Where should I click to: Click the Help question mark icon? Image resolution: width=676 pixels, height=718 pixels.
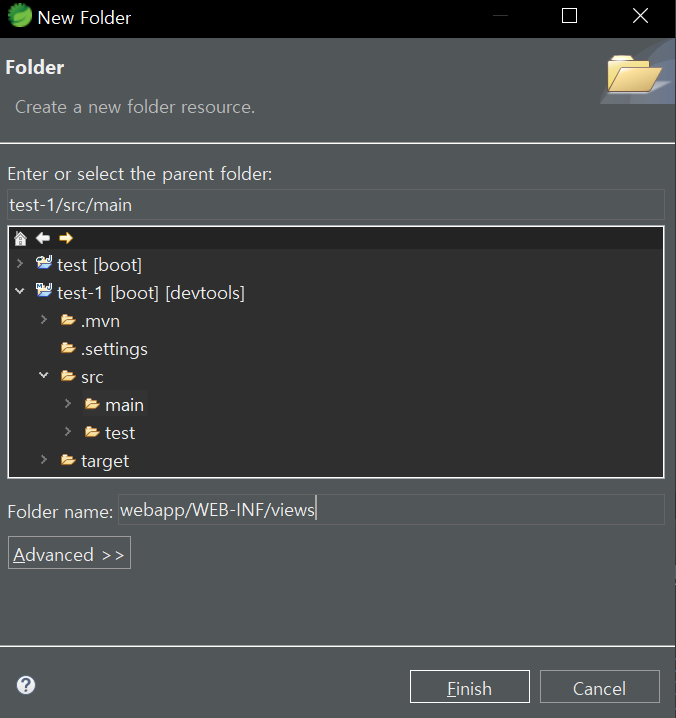pyautogui.click(x=26, y=685)
